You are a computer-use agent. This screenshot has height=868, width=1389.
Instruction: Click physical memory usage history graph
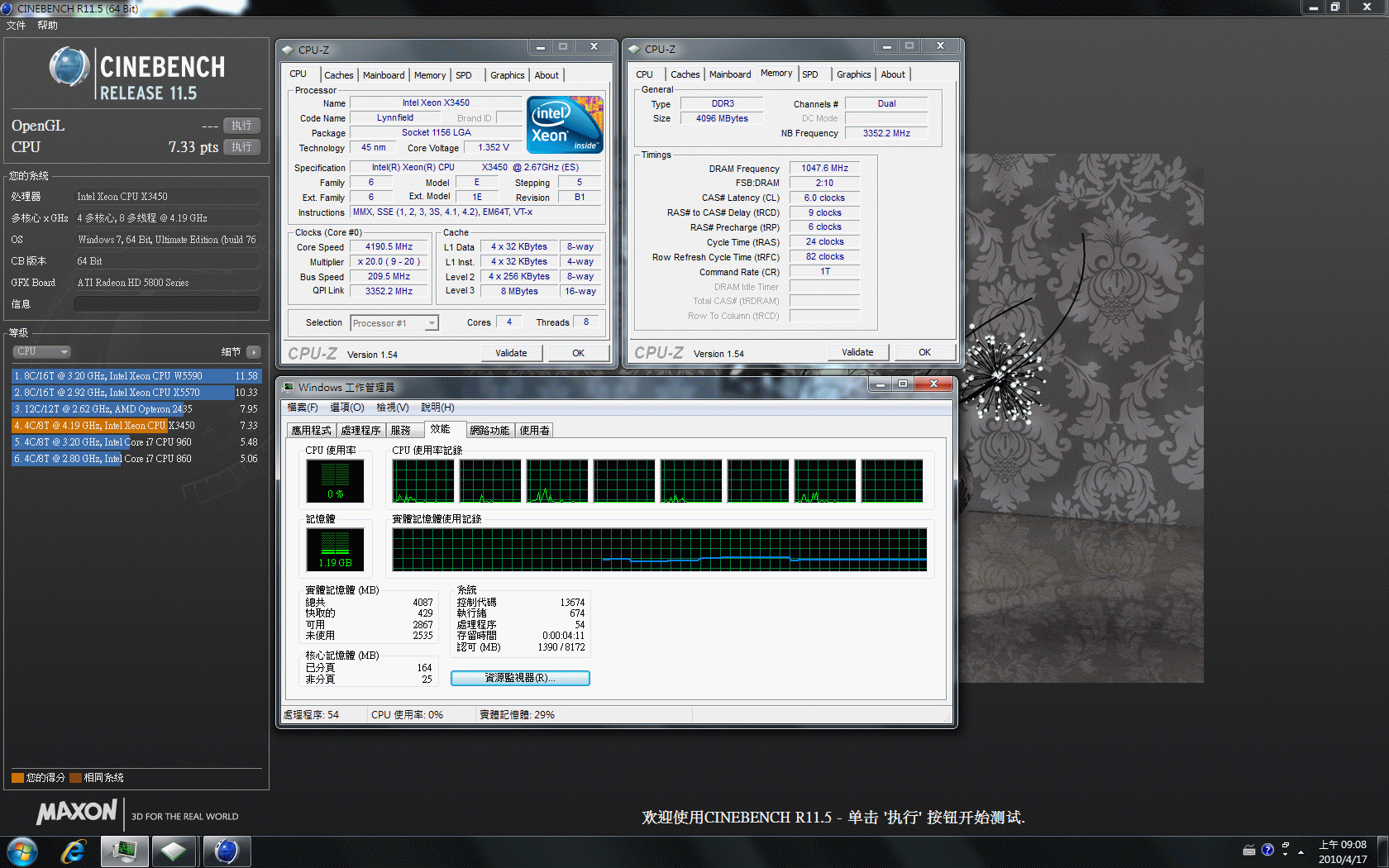(x=660, y=550)
